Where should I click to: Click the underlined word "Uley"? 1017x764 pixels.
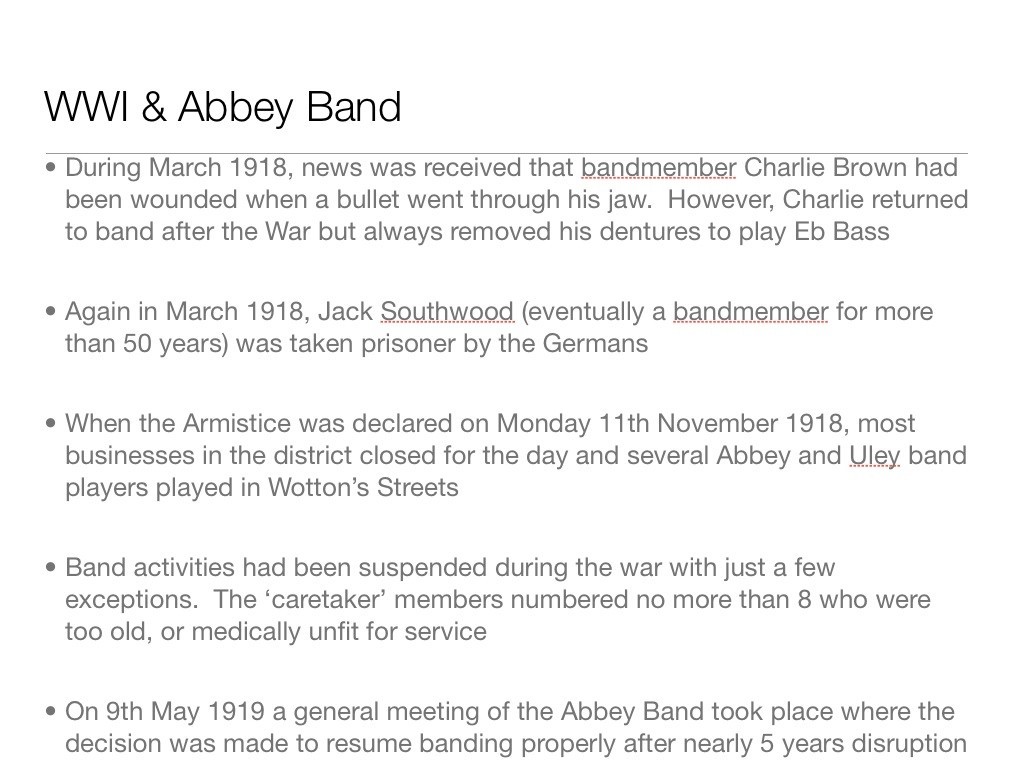click(875, 456)
